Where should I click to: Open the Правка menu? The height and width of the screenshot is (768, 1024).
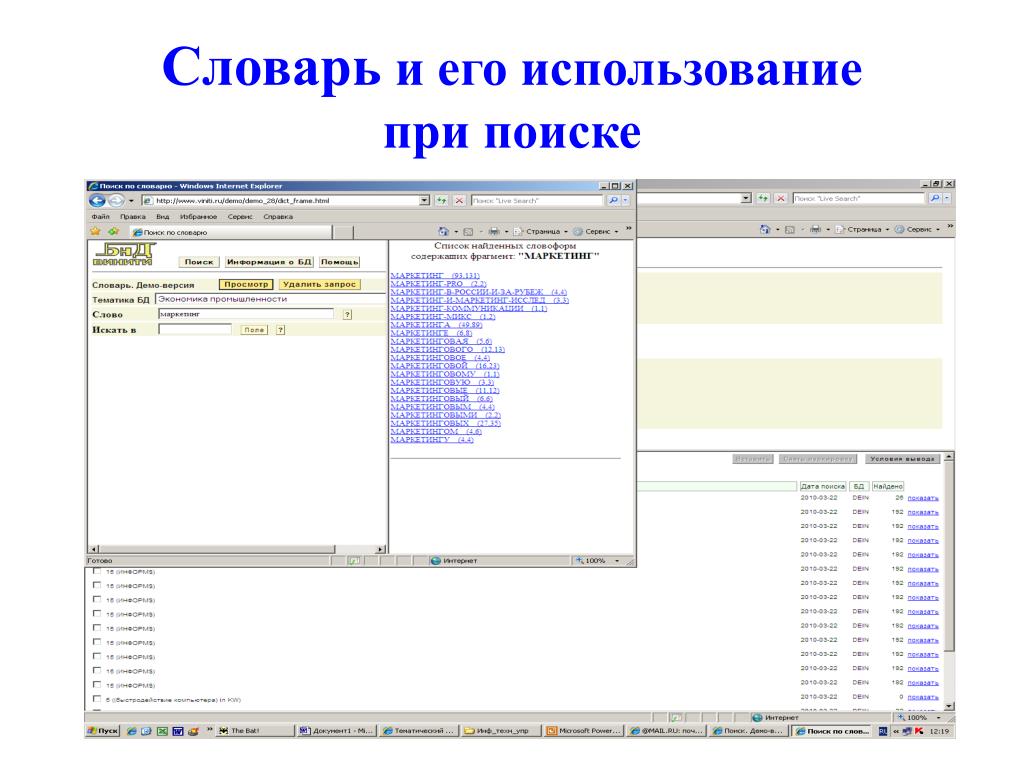coord(133,217)
